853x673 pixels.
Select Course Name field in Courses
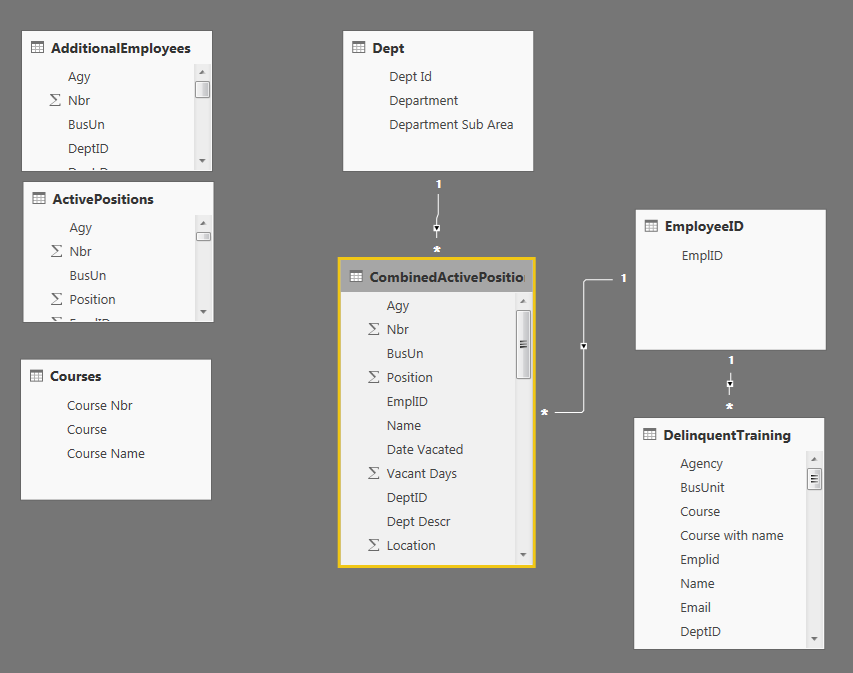[x=106, y=453]
